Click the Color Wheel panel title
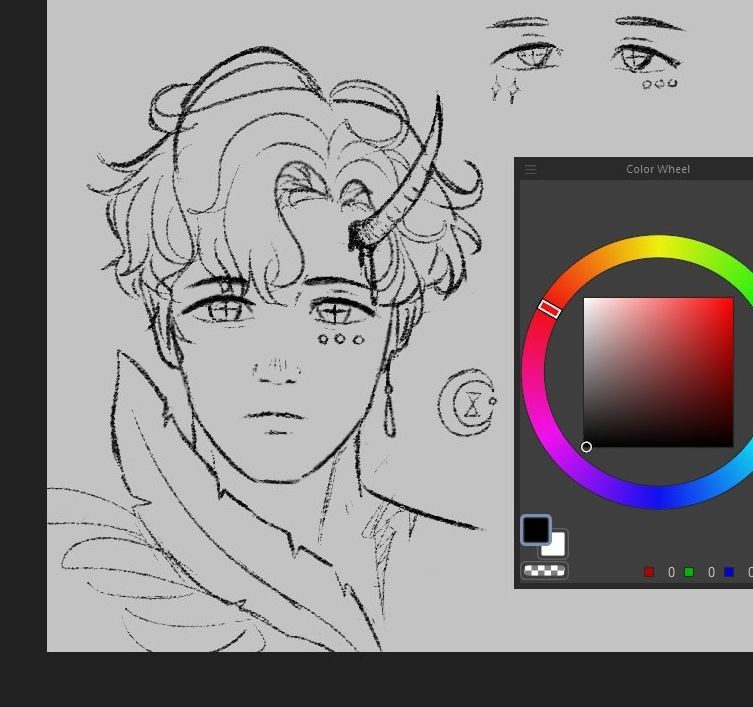The height and width of the screenshot is (707, 753). tap(657, 169)
